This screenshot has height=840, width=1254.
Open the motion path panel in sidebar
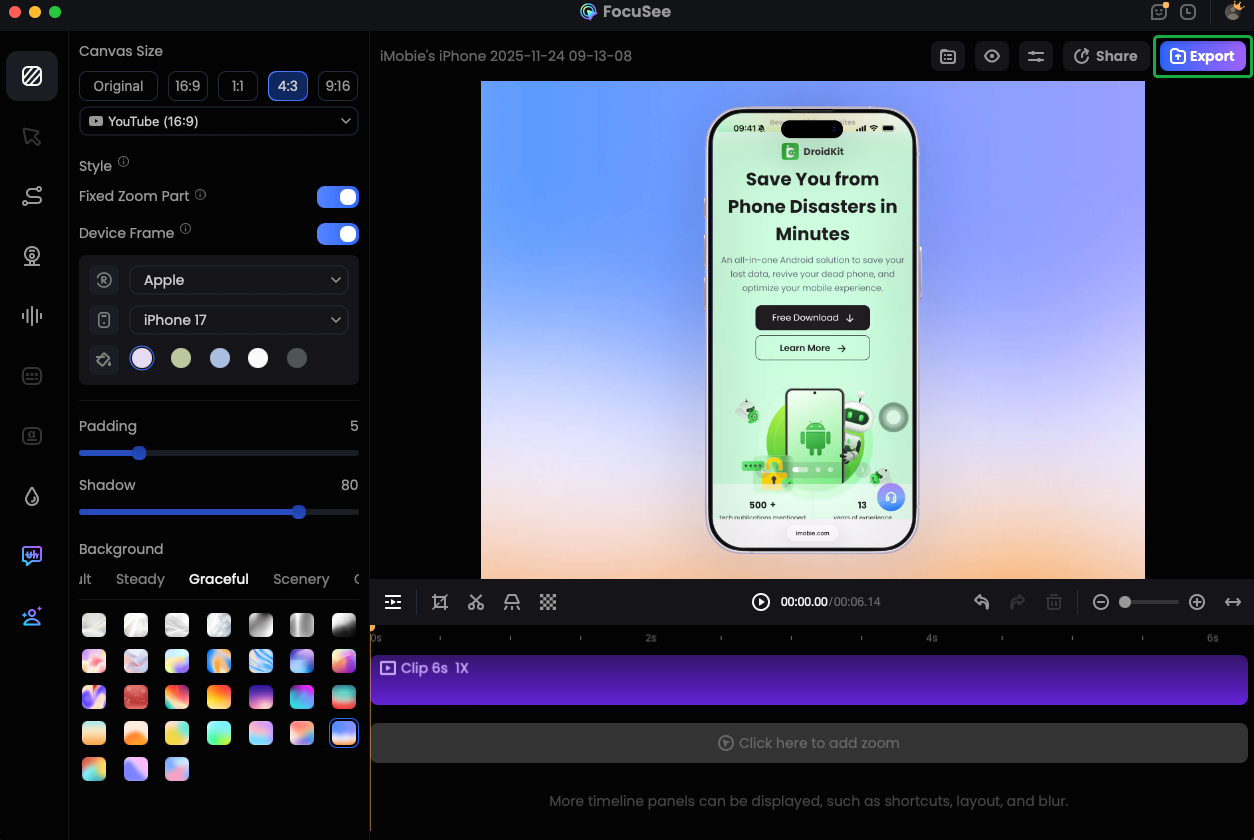(31, 196)
